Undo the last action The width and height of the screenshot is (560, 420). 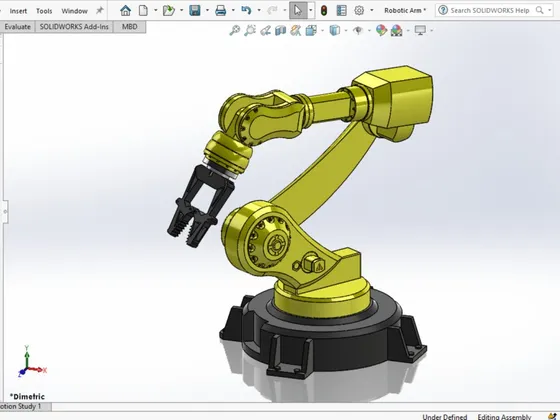point(246,10)
